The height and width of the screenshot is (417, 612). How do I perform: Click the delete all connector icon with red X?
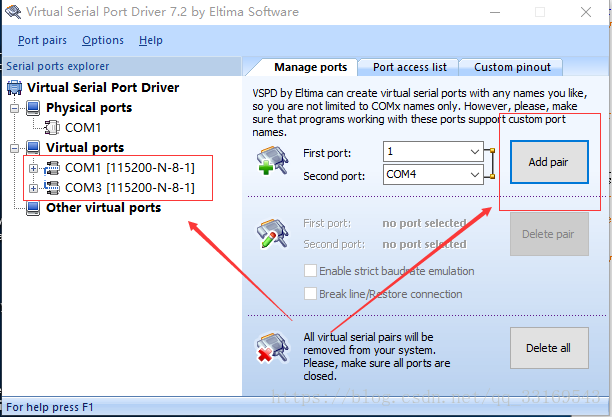pyautogui.click(x=272, y=348)
